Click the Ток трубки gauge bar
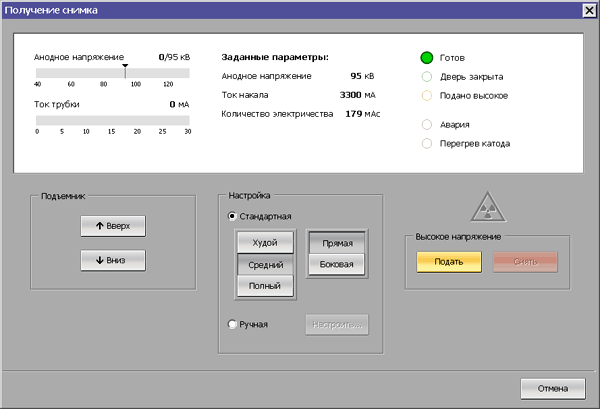600x409 pixels. coord(112,120)
